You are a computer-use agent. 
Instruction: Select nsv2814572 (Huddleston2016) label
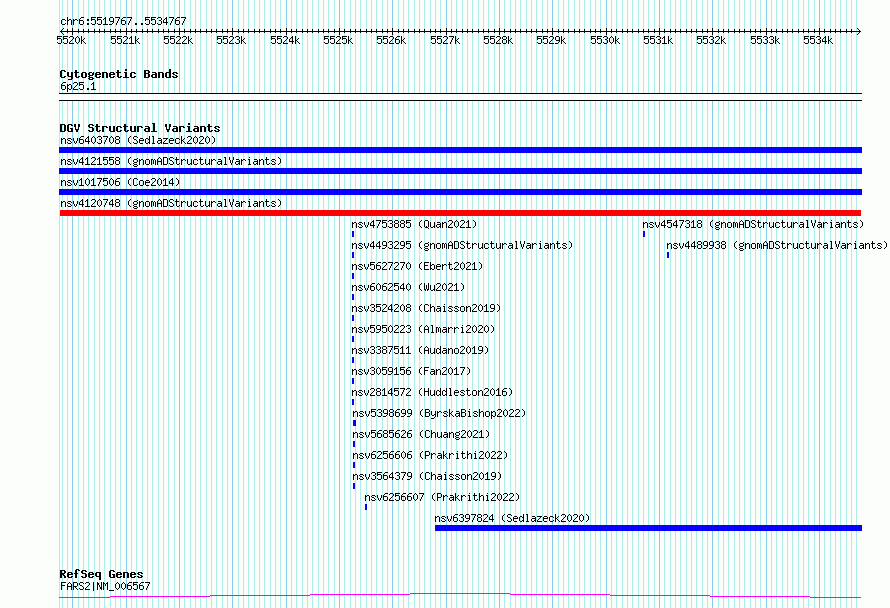432,392
